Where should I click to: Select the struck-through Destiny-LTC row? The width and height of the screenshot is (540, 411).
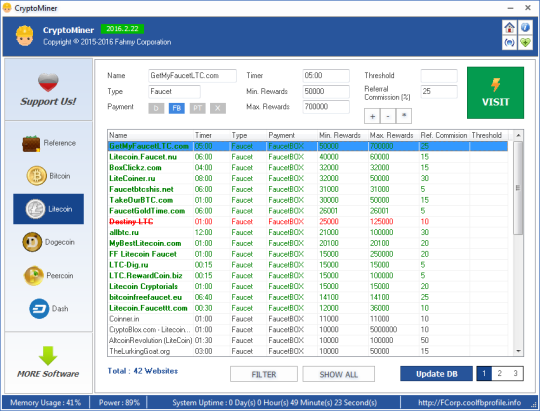coord(308,222)
